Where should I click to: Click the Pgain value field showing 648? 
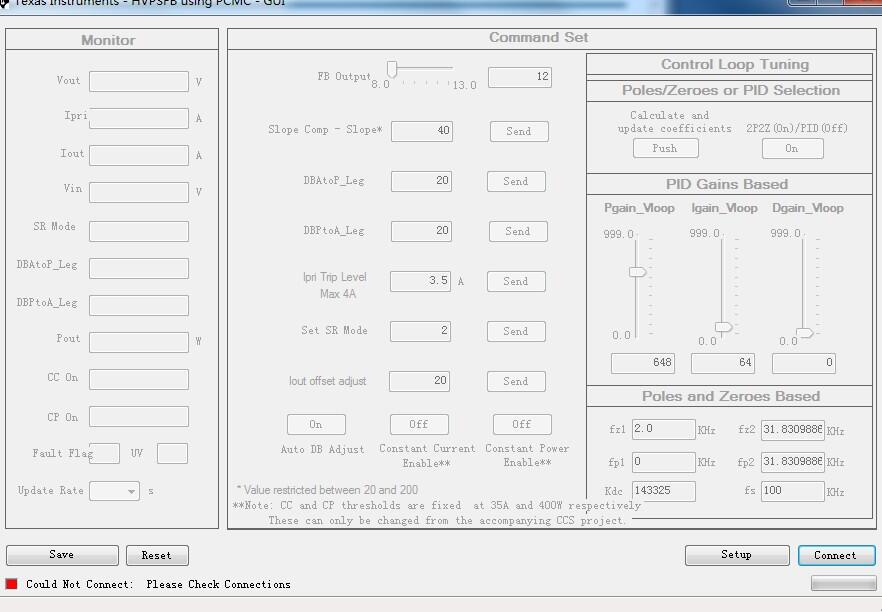pyautogui.click(x=643, y=363)
